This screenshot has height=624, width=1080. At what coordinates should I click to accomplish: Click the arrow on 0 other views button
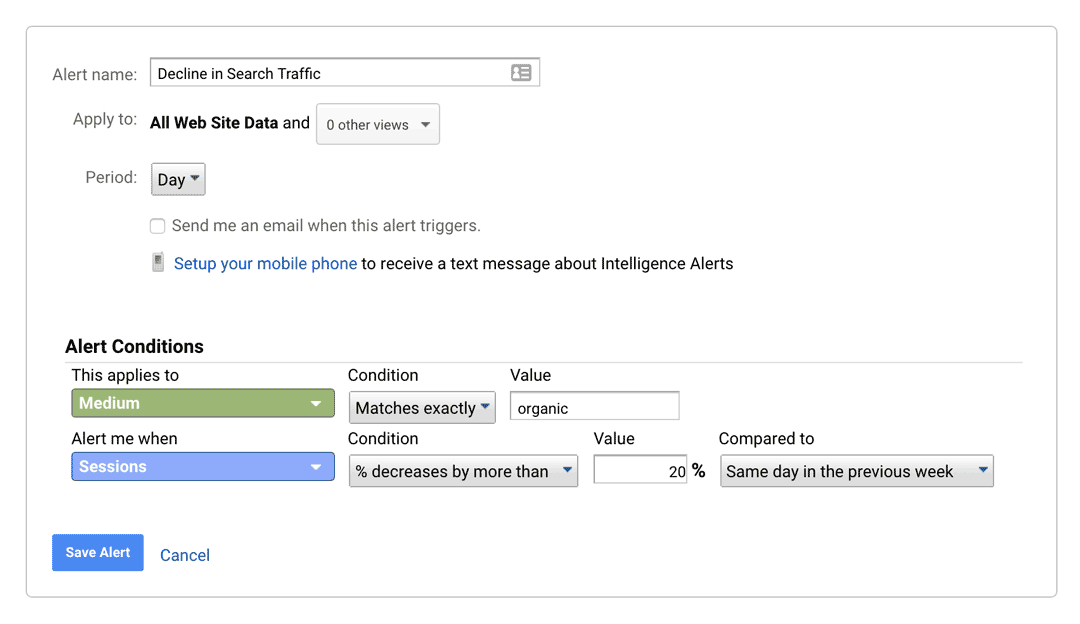click(x=426, y=125)
